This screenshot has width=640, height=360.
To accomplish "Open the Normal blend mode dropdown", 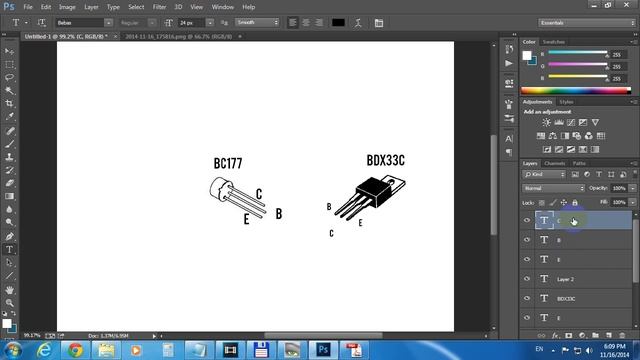I will tap(553, 188).
